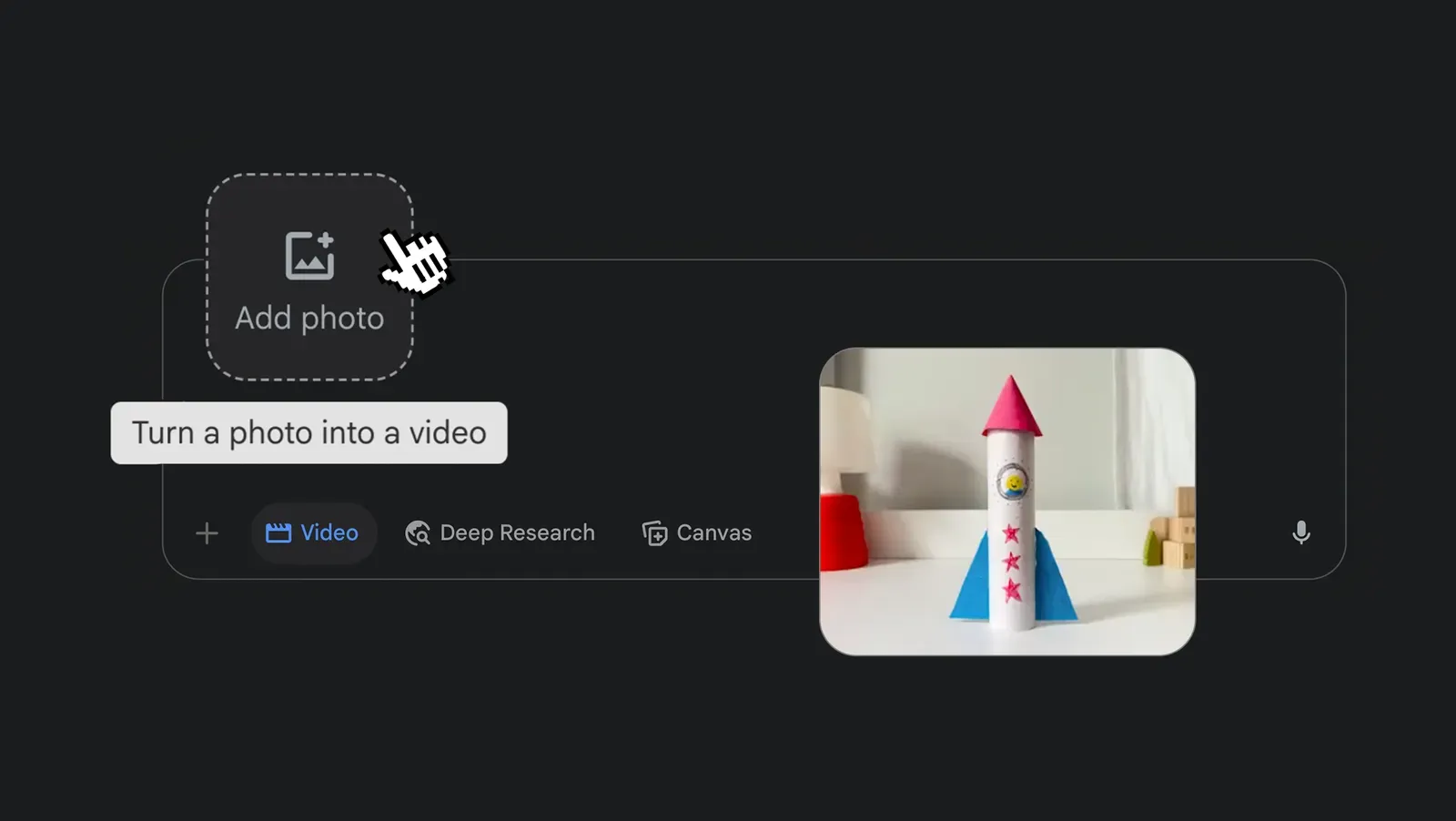Select the Video clapperboard icon
This screenshot has width=1456, height=821.
[x=281, y=532]
